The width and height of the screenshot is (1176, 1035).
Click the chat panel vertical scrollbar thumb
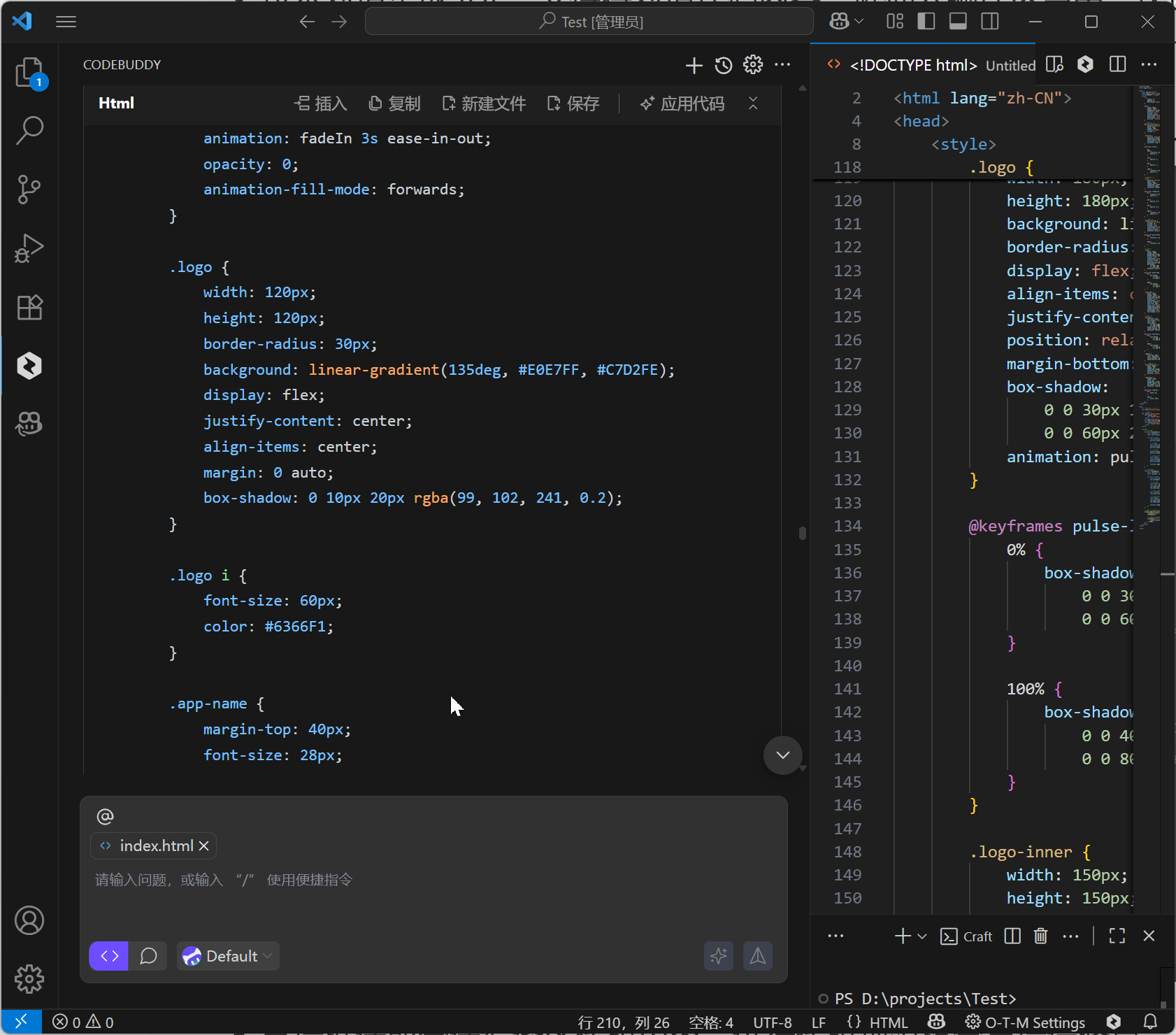coord(802,533)
